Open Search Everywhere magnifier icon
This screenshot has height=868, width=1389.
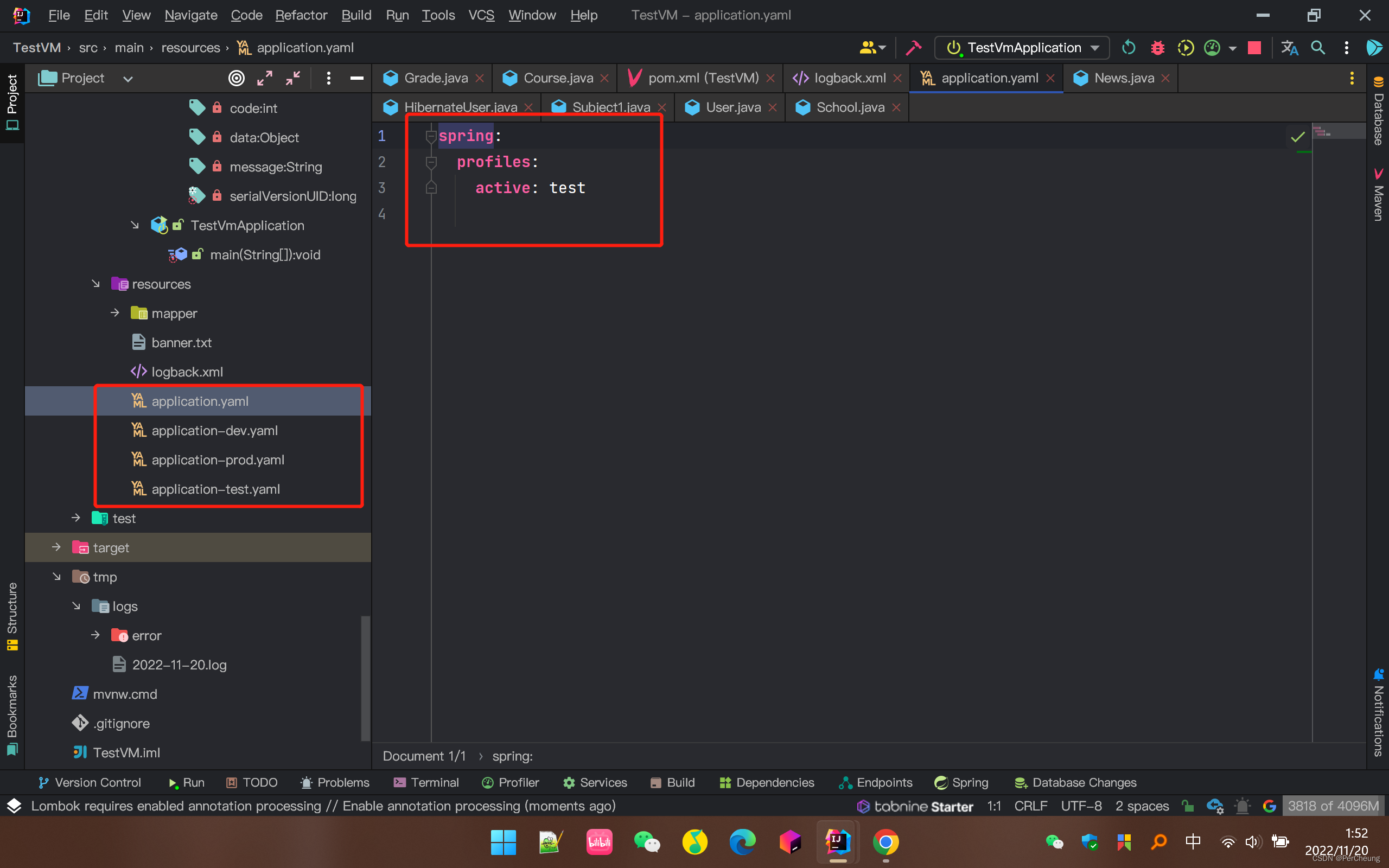click(1318, 48)
